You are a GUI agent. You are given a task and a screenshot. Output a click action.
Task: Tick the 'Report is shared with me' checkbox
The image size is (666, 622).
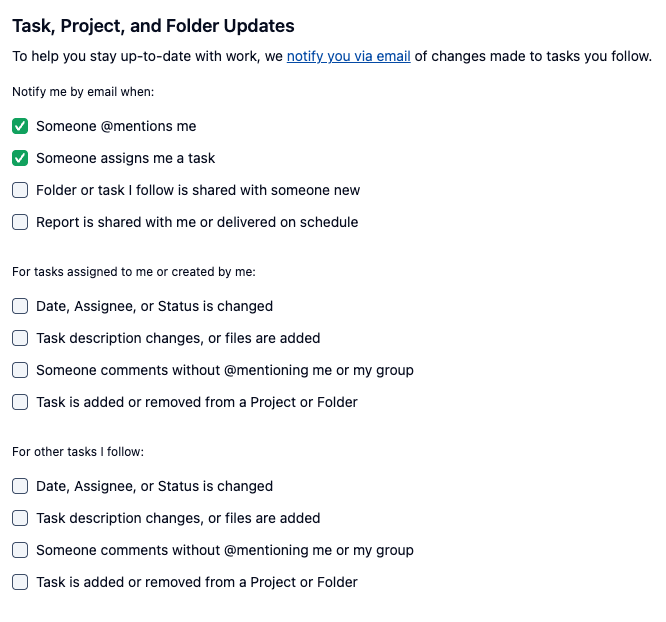(x=20, y=222)
